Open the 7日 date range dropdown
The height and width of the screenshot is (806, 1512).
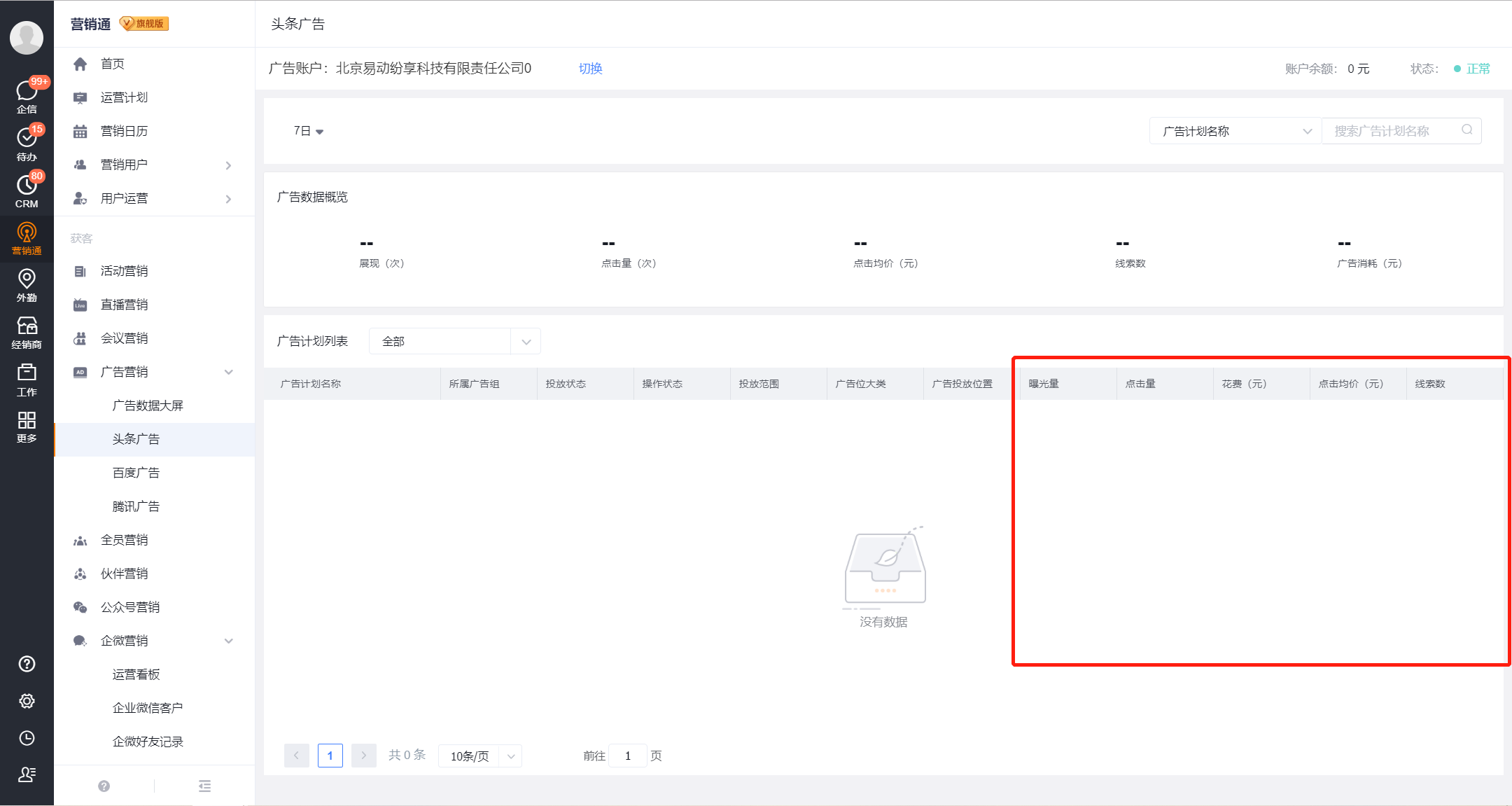(x=308, y=131)
